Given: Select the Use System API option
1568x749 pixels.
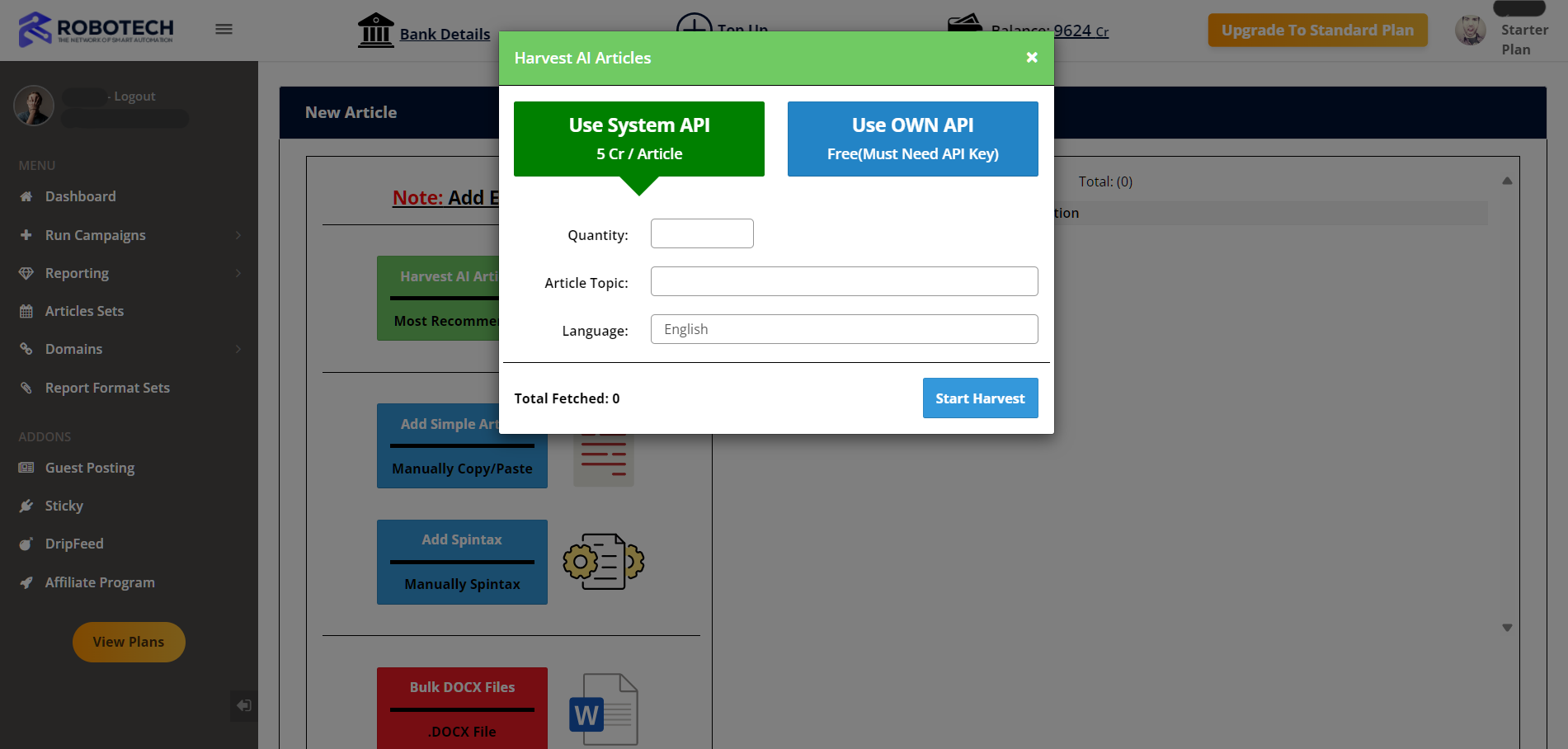Looking at the screenshot, I should click(638, 139).
